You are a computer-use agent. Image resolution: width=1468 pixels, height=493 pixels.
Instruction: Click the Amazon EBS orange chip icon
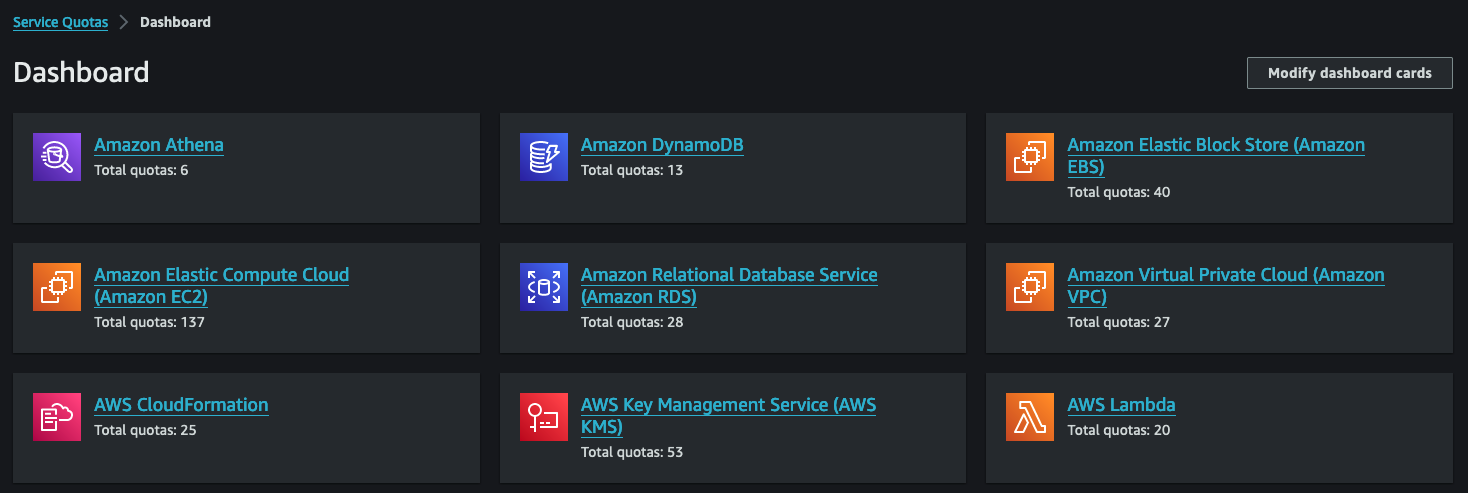[x=1030, y=157]
